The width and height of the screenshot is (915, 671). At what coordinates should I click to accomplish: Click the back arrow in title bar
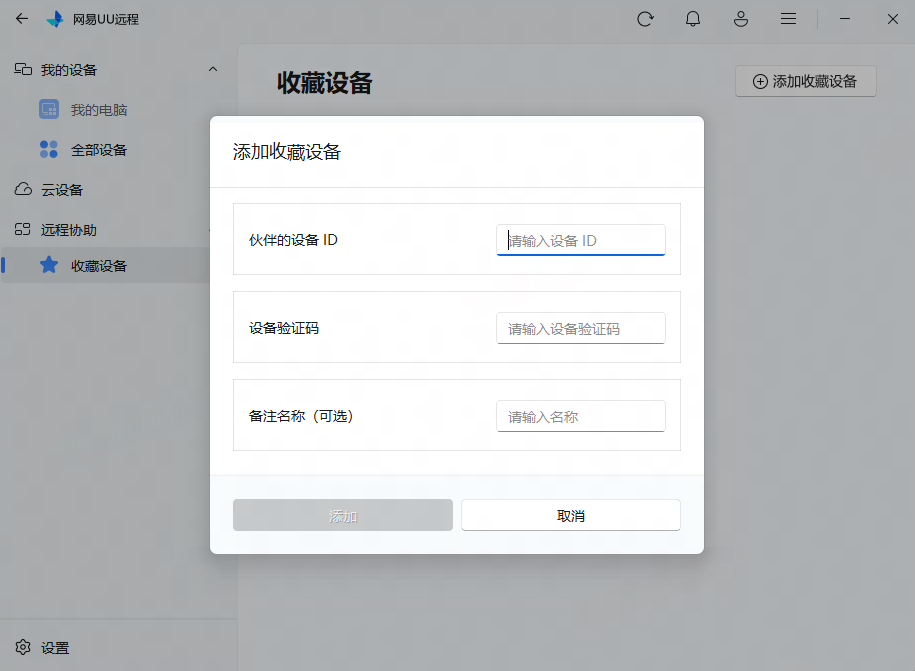click(22, 19)
